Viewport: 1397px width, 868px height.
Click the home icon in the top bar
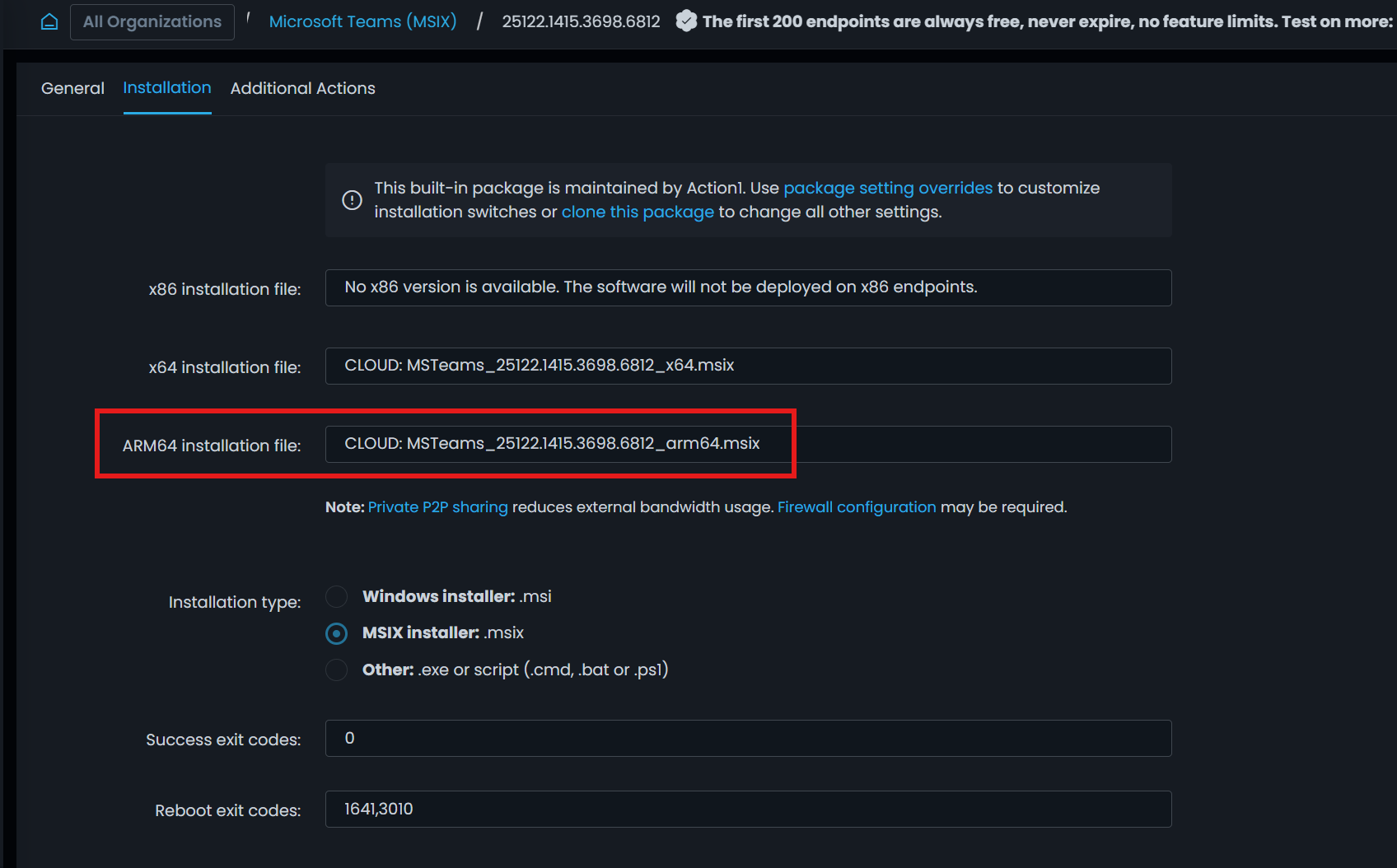coord(49,21)
